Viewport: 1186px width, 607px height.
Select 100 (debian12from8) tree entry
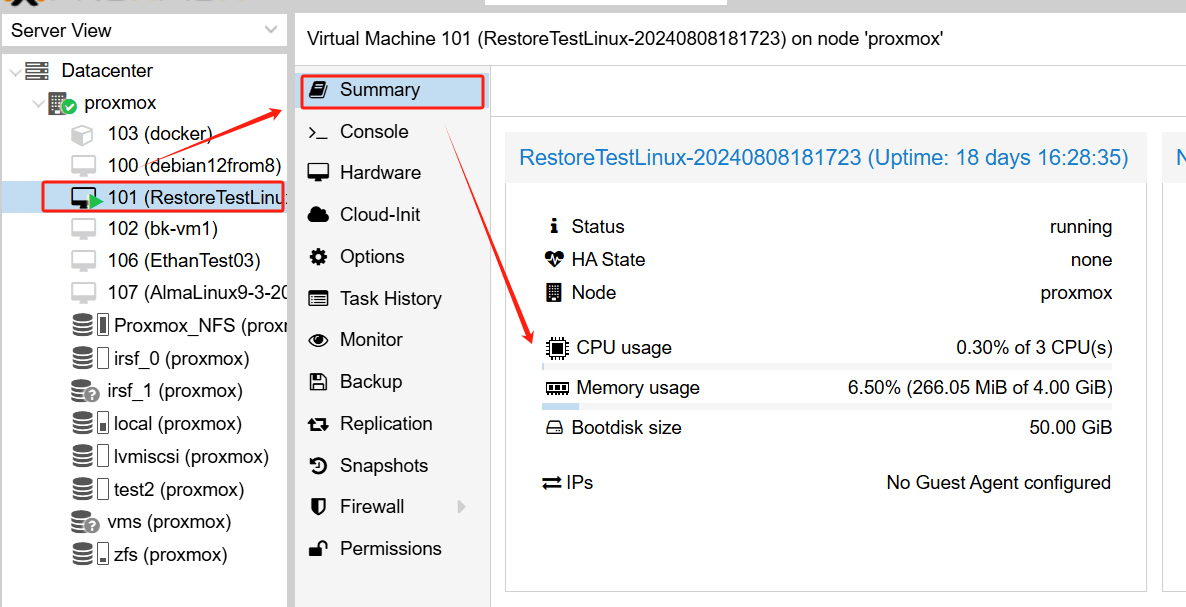(194, 166)
